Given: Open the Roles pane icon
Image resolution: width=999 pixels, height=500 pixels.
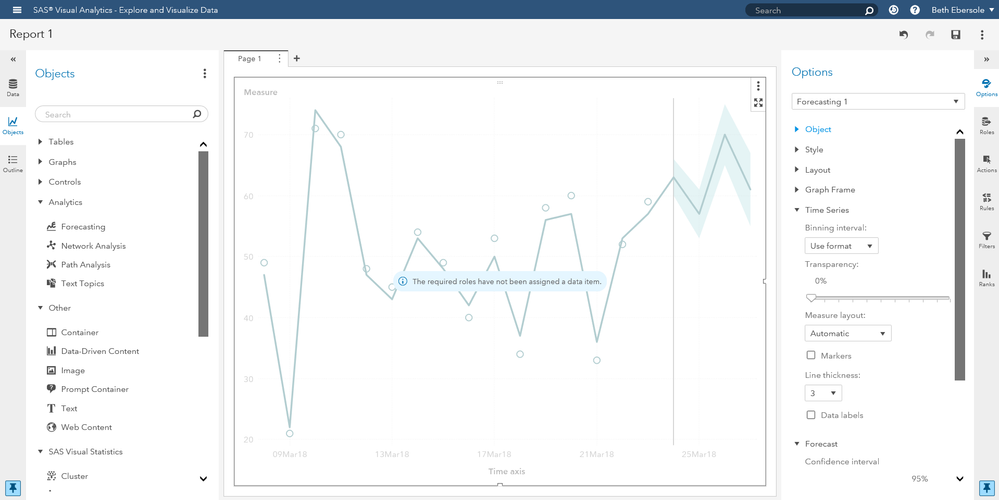Looking at the screenshot, I should 986,124.
